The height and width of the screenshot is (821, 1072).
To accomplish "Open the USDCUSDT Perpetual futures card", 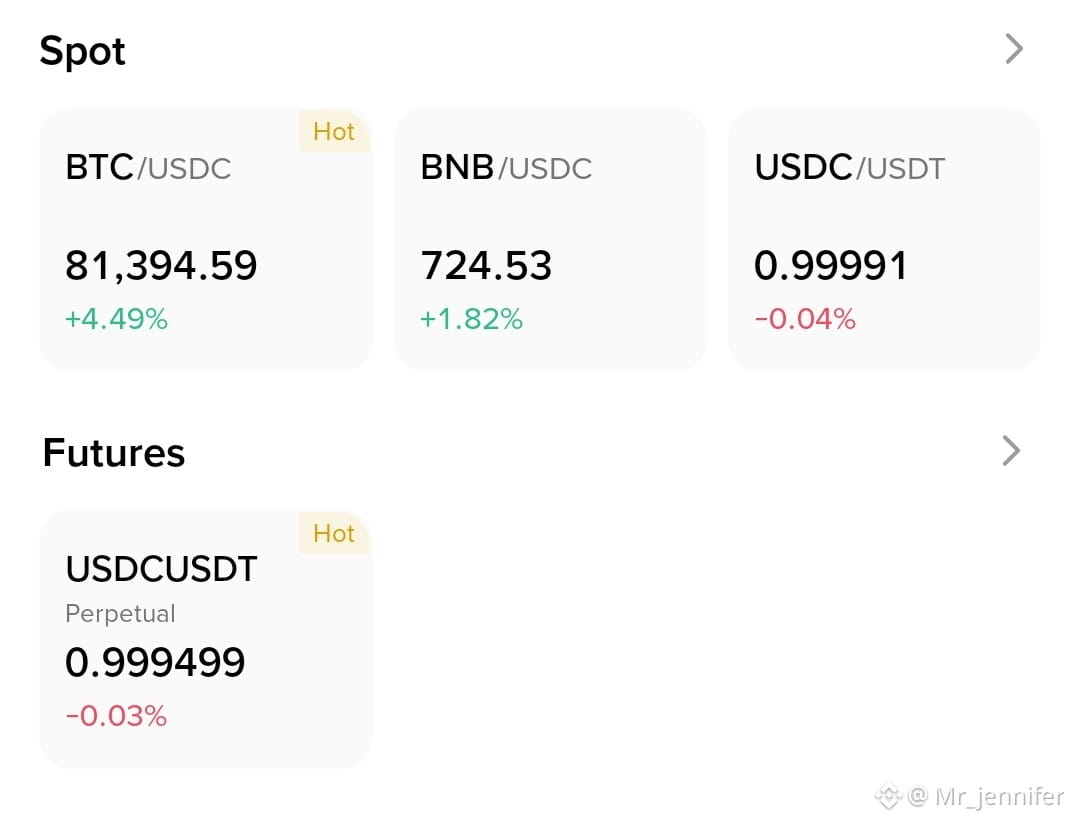I will (x=206, y=639).
